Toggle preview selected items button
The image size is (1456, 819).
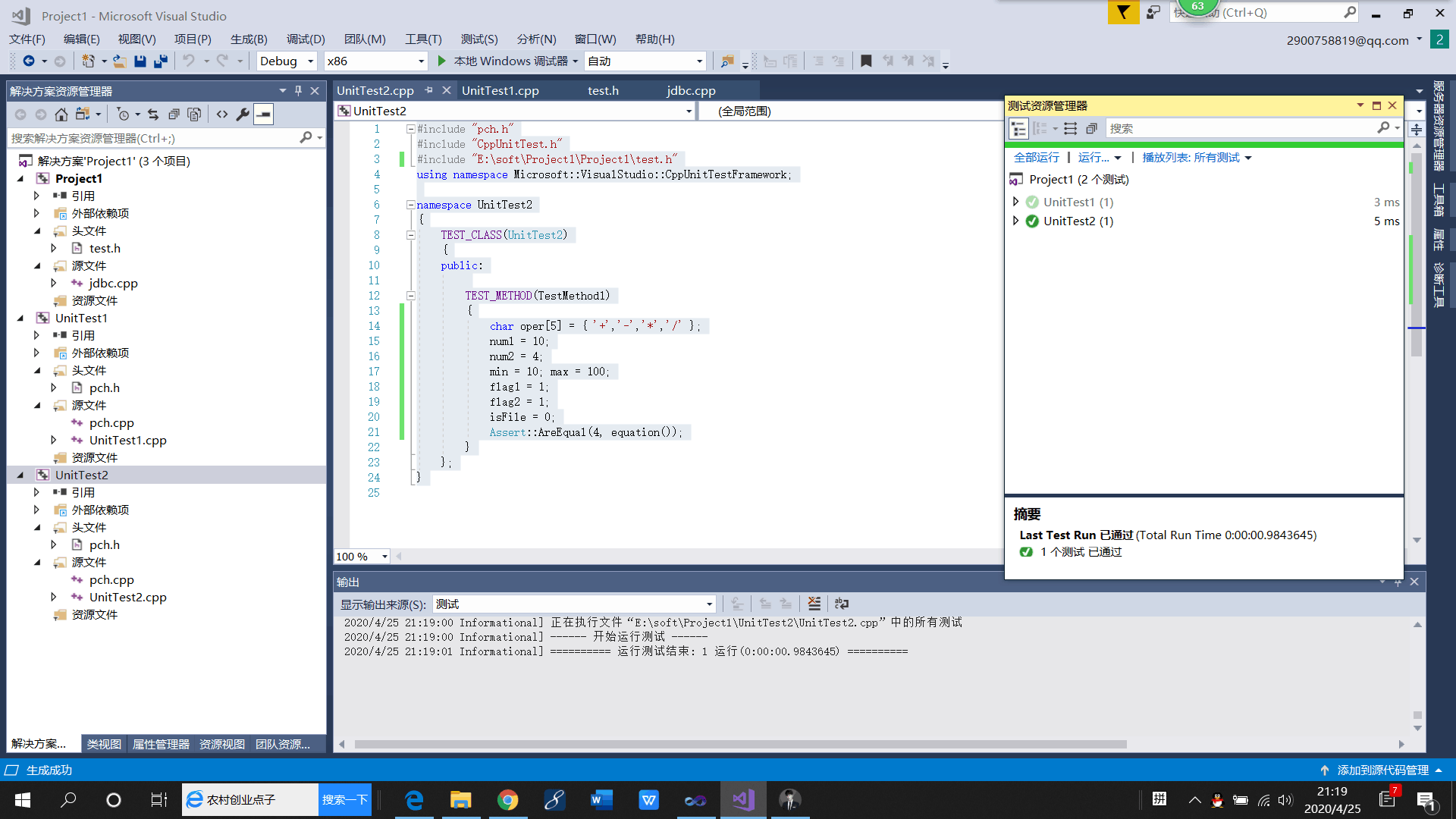coord(263,115)
